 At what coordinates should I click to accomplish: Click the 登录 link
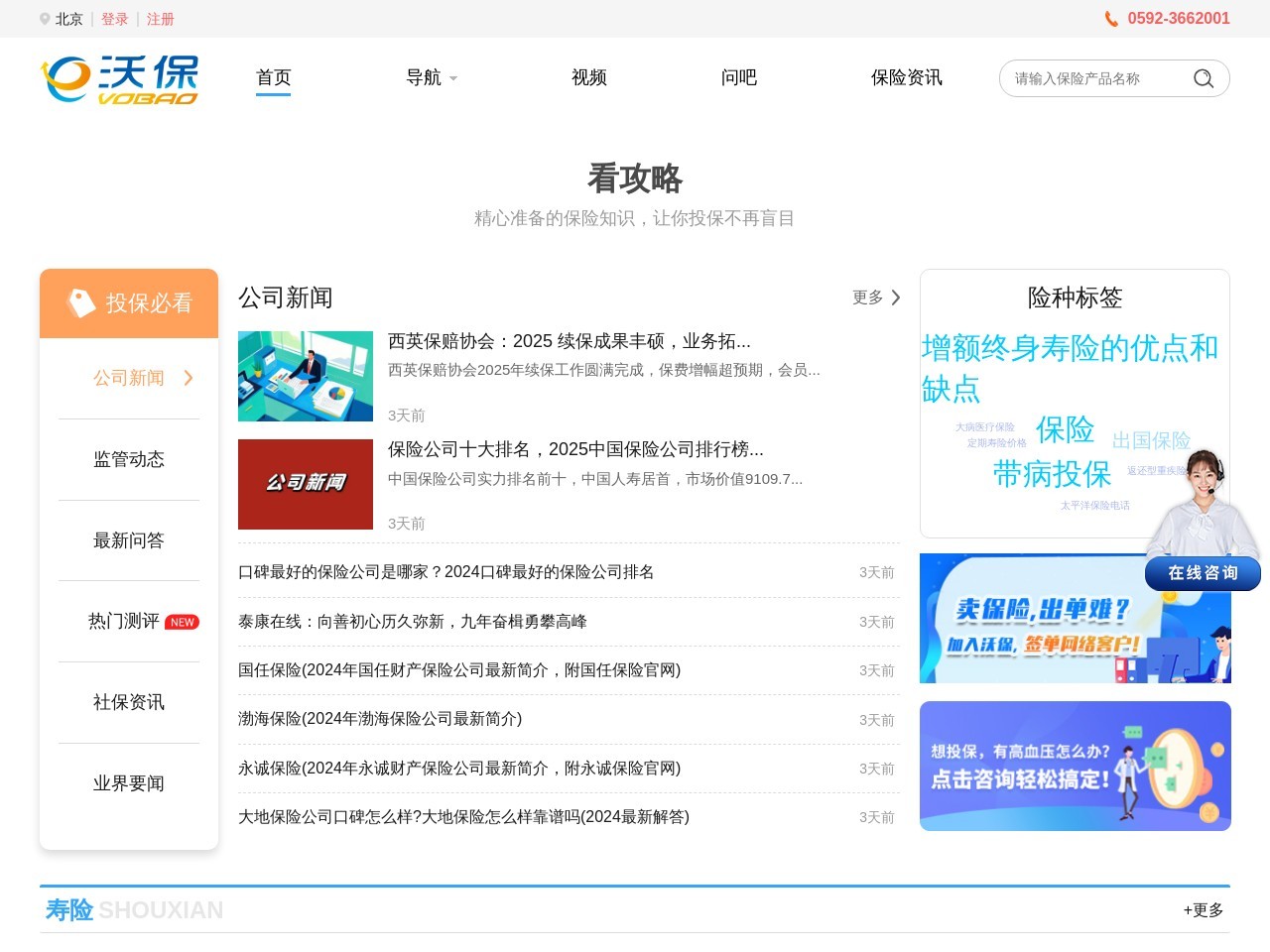tap(115, 19)
